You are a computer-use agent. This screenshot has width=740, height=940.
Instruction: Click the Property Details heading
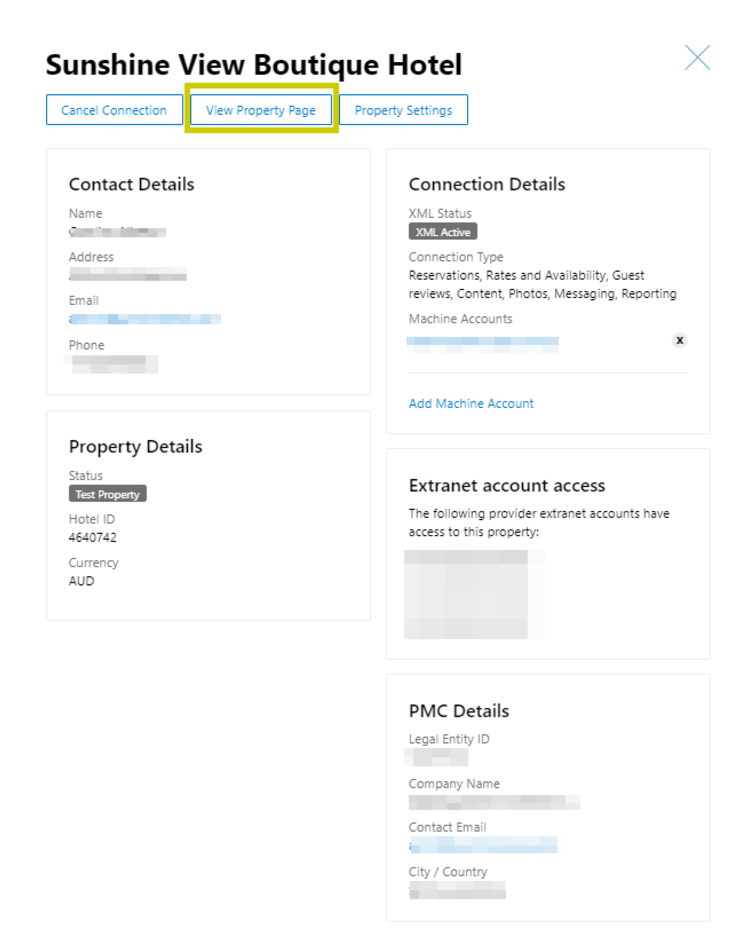pos(135,446)
